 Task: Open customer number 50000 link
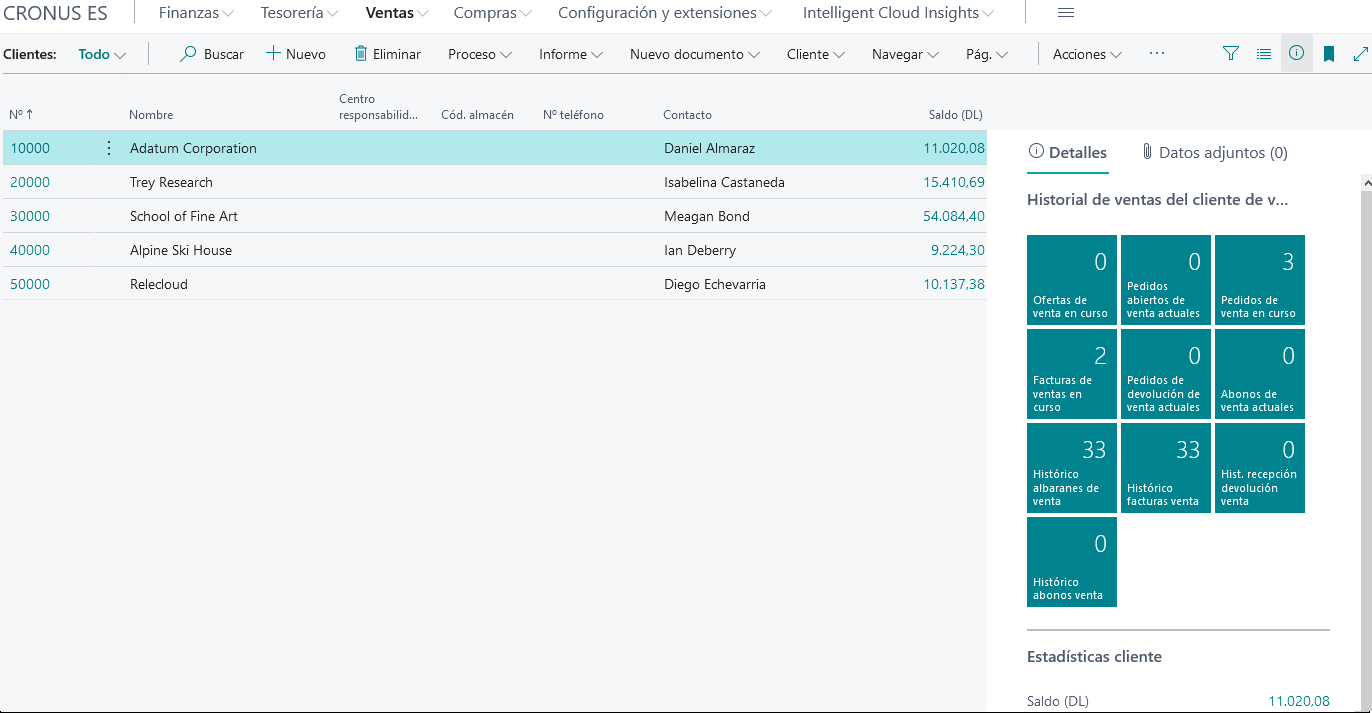30,284
